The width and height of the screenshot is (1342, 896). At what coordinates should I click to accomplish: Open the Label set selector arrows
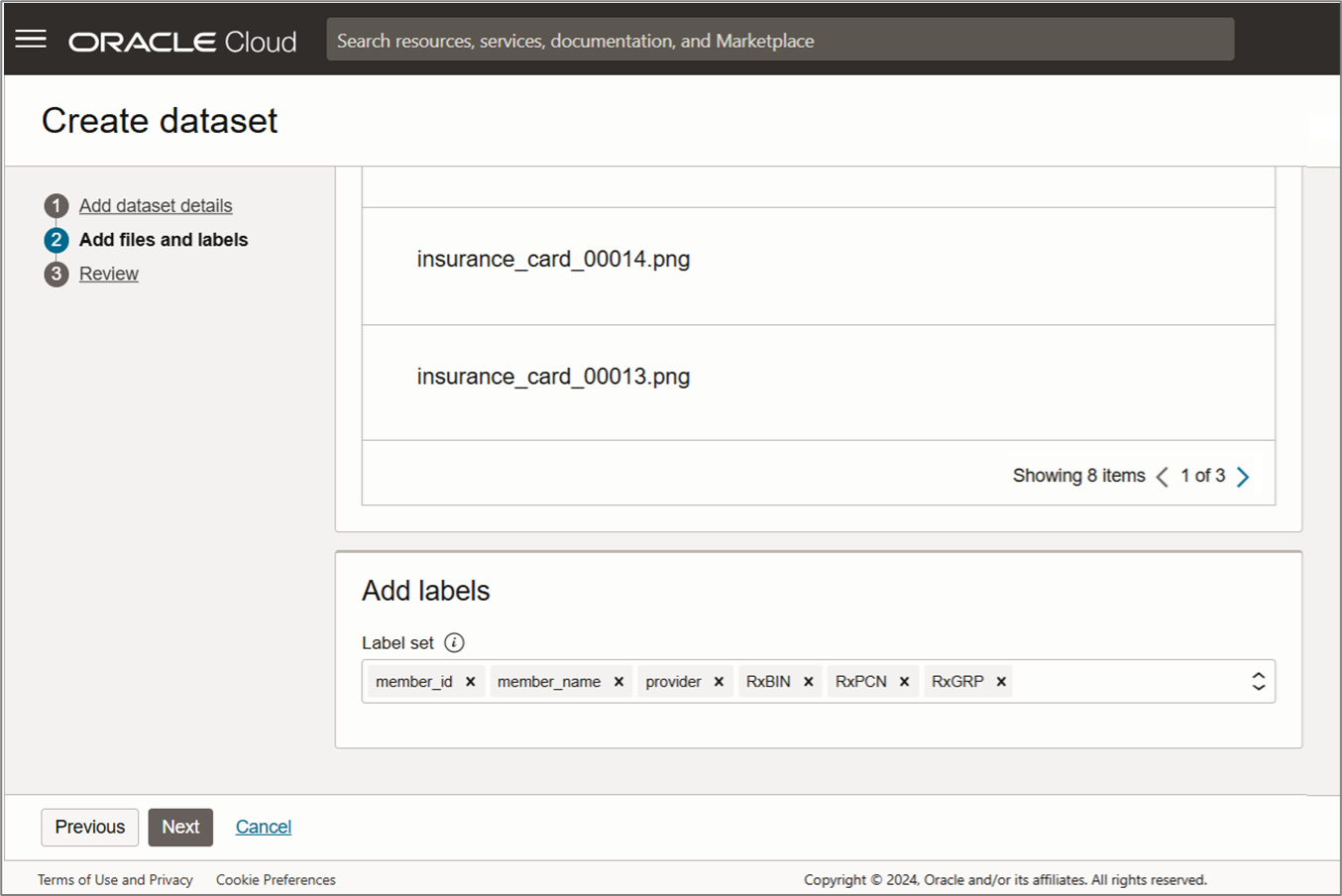(x=1257, y=681)
